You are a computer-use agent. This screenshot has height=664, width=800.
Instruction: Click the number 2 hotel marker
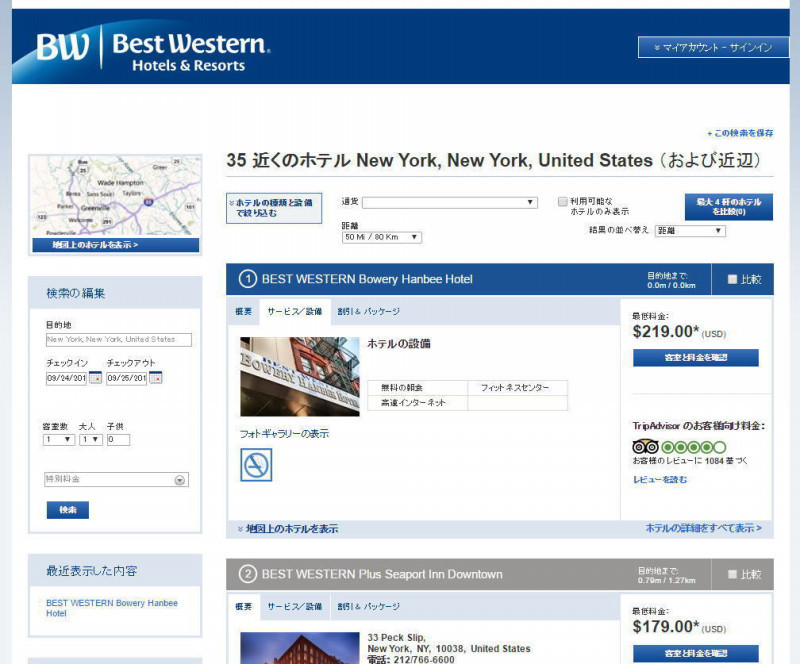tap(248, 574)
